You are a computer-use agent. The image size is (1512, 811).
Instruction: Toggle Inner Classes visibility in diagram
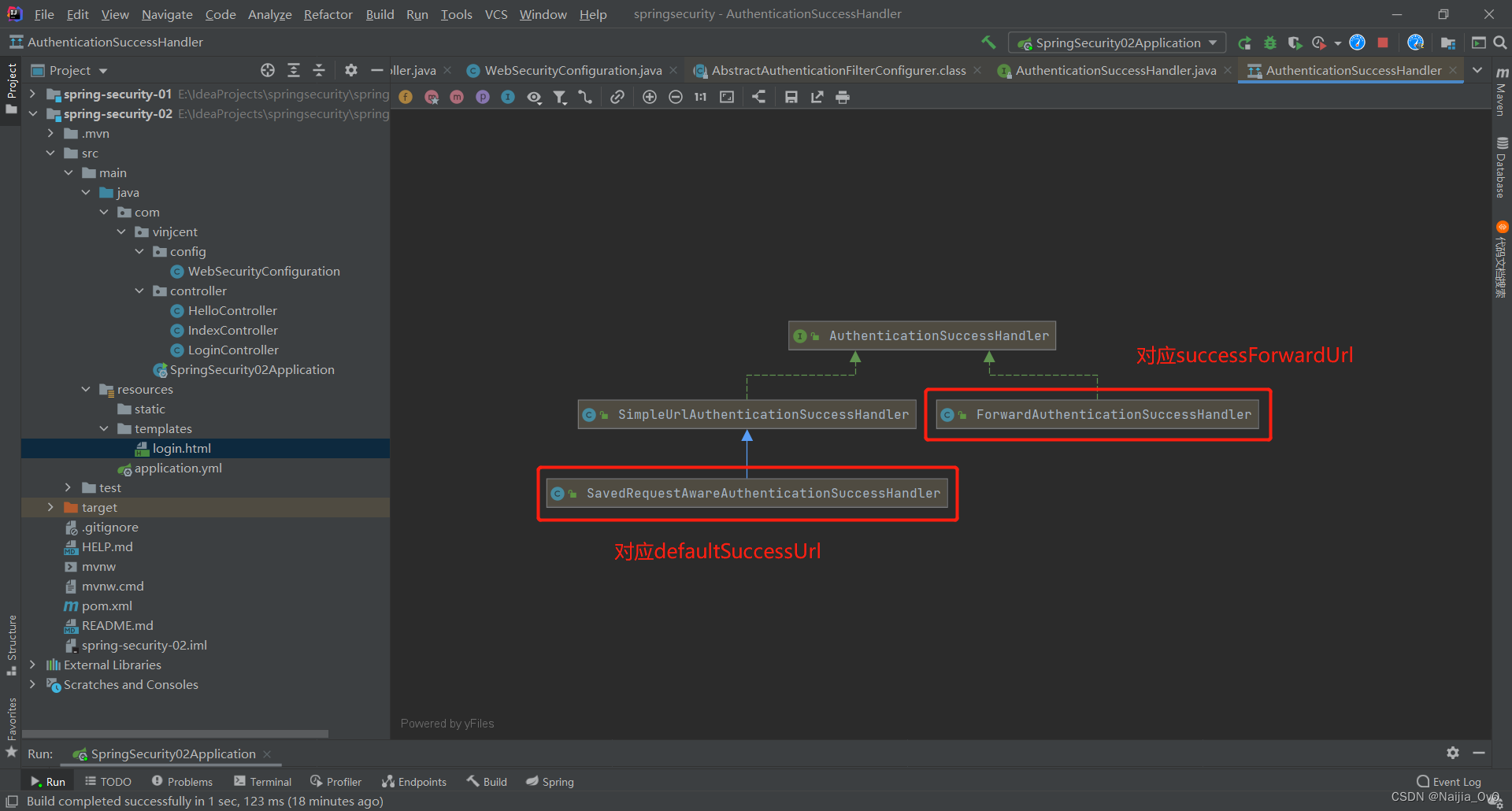[x=508, y=97]
